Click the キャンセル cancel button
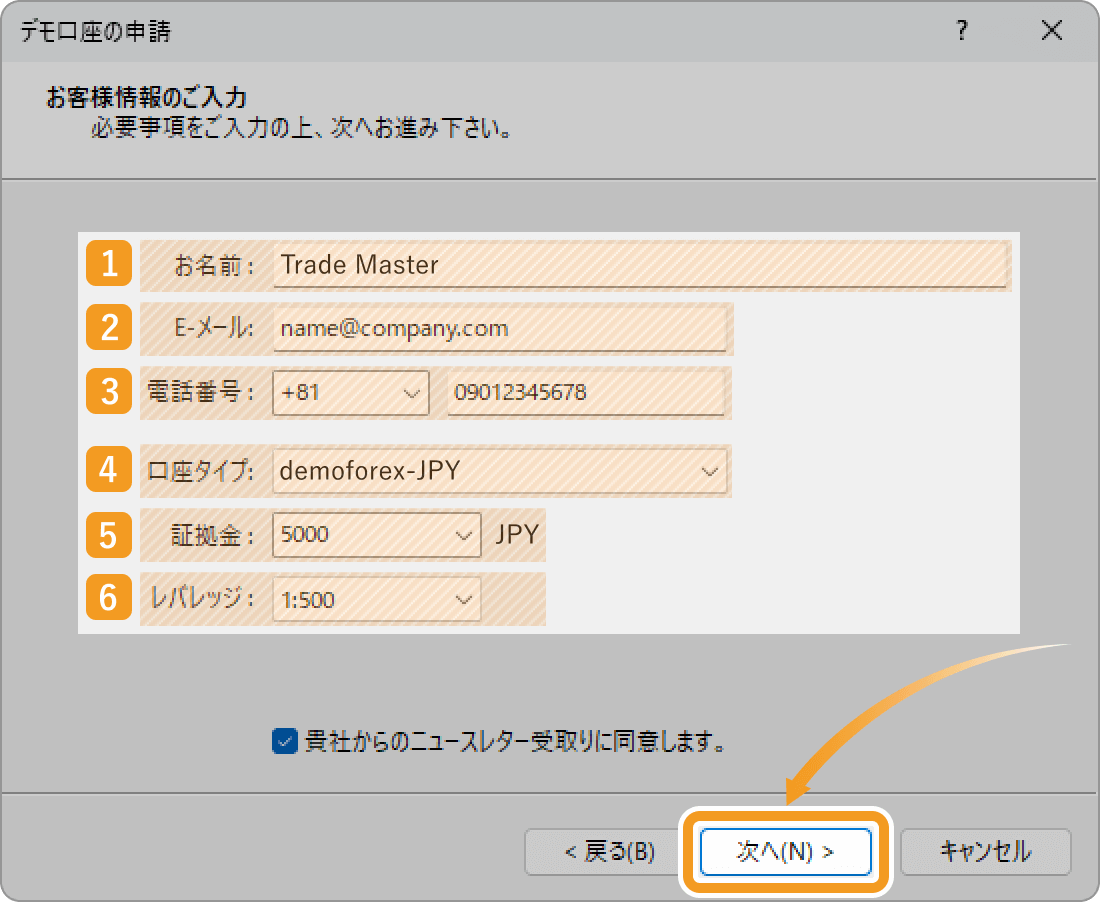Viewport: 1100px width, 902px height. pyautogui.click(x=986, y=851)
